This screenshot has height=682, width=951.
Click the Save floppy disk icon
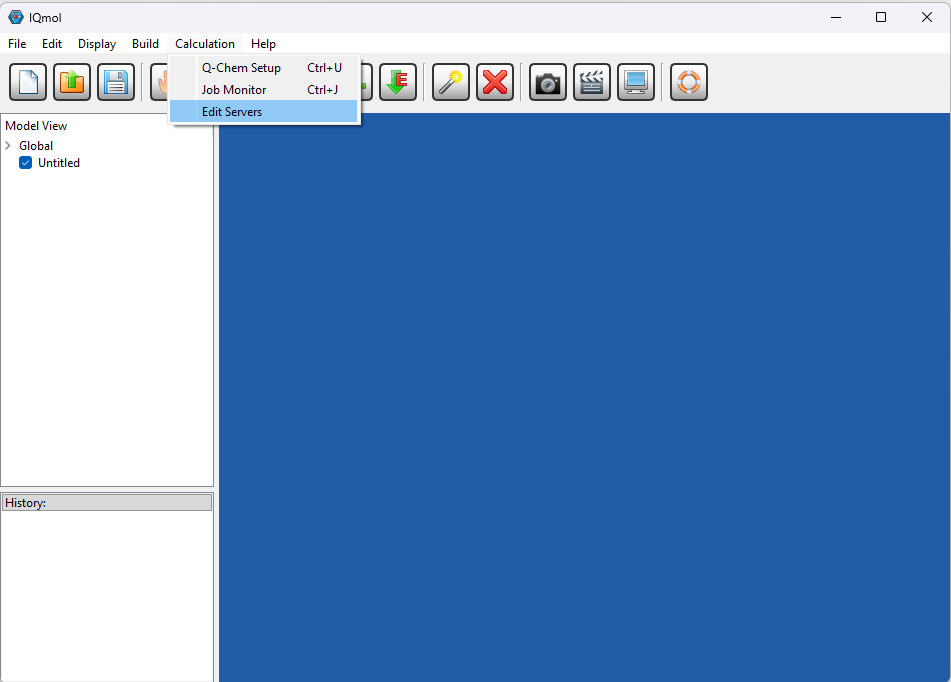tap(116, 82)
